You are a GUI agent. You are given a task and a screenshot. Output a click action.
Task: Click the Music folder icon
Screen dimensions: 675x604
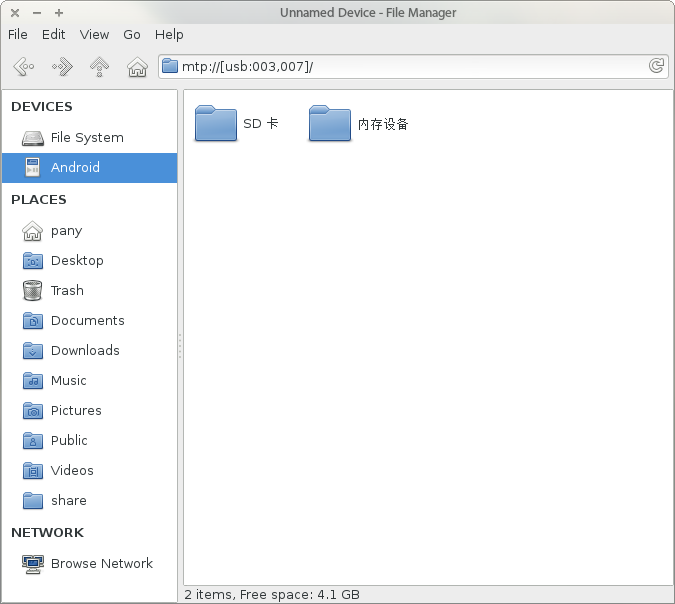click(x=33, y=380)
